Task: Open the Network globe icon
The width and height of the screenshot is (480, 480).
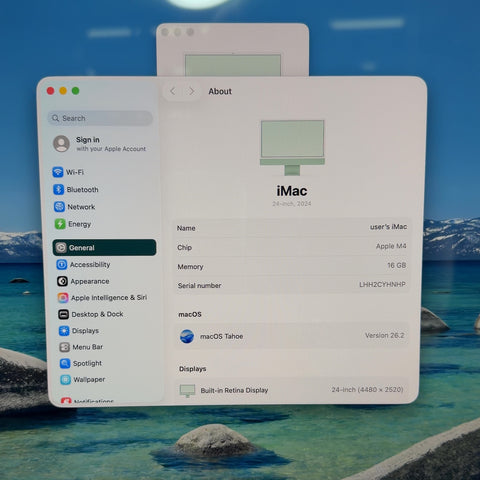Action: [59, 207]
